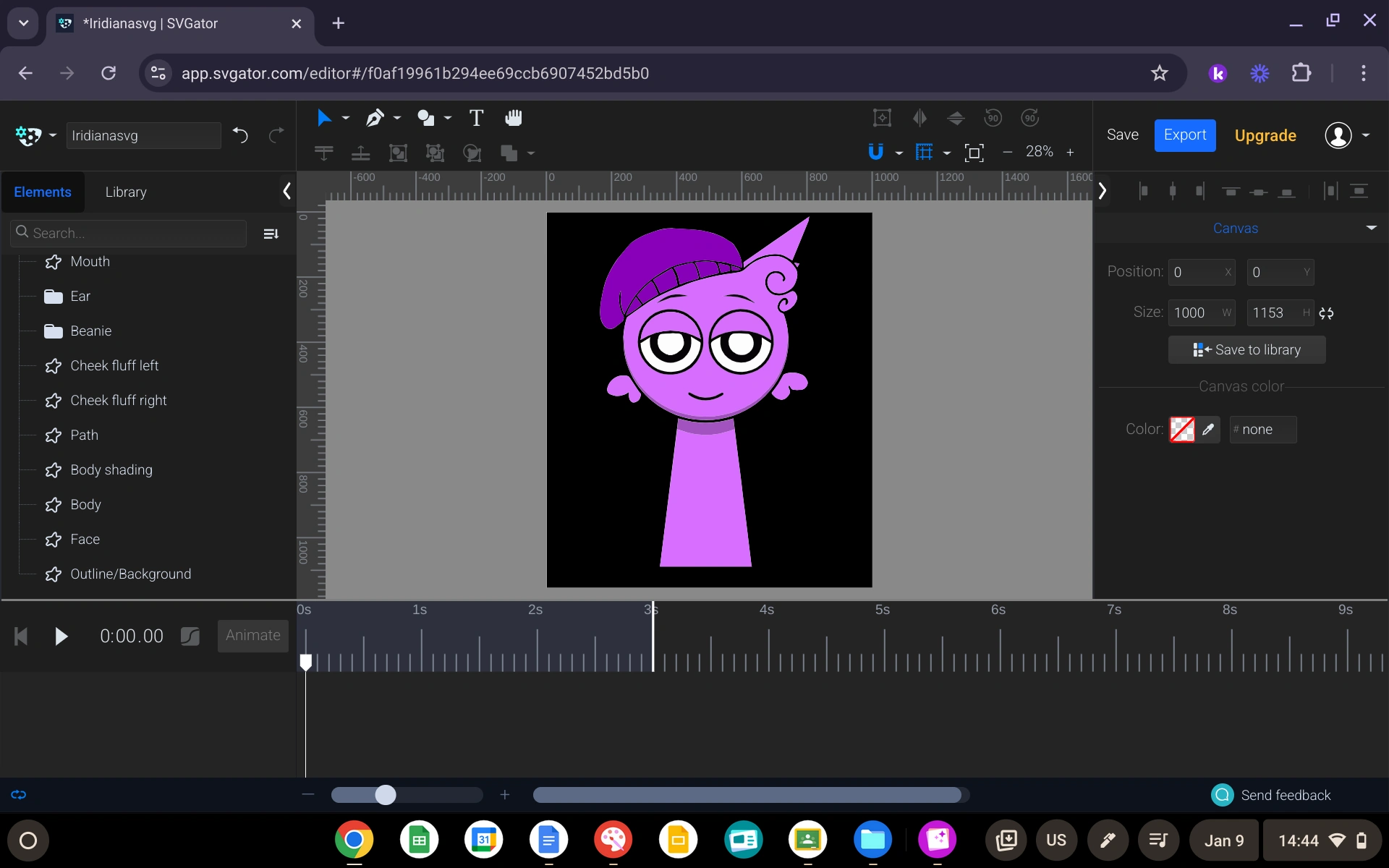Select the Pen tool
The image size is (1389, 868).
(375, 118)
